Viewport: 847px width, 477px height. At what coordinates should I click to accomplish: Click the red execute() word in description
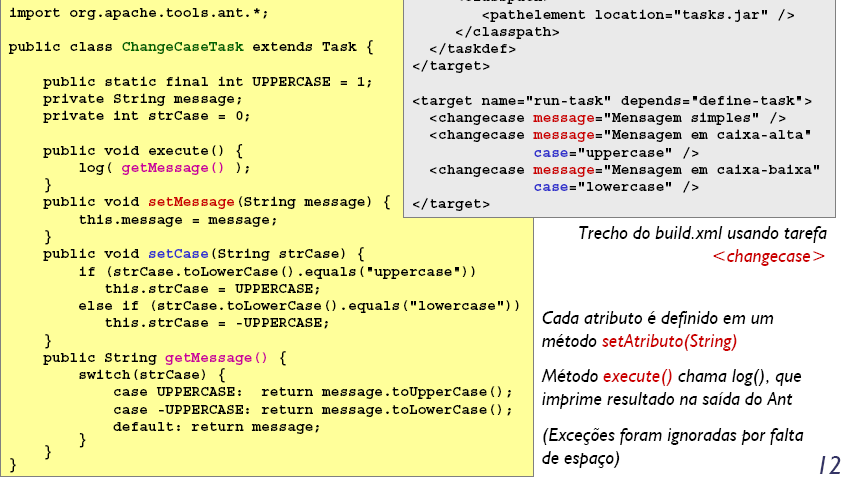pyautogui.click(x=637, y=377)
